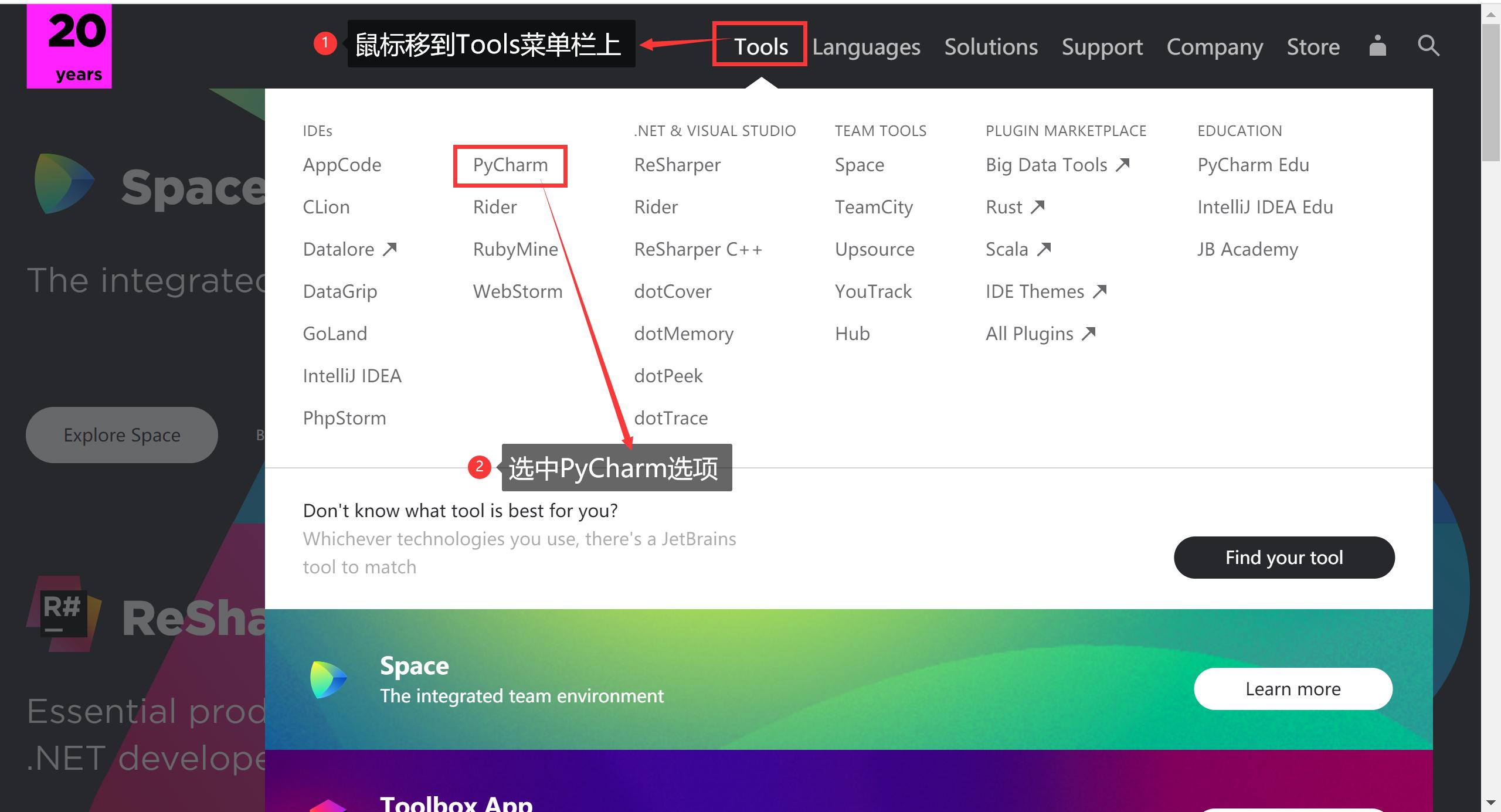
Task: Go to the Store menu item
Action: (1313, 46)
